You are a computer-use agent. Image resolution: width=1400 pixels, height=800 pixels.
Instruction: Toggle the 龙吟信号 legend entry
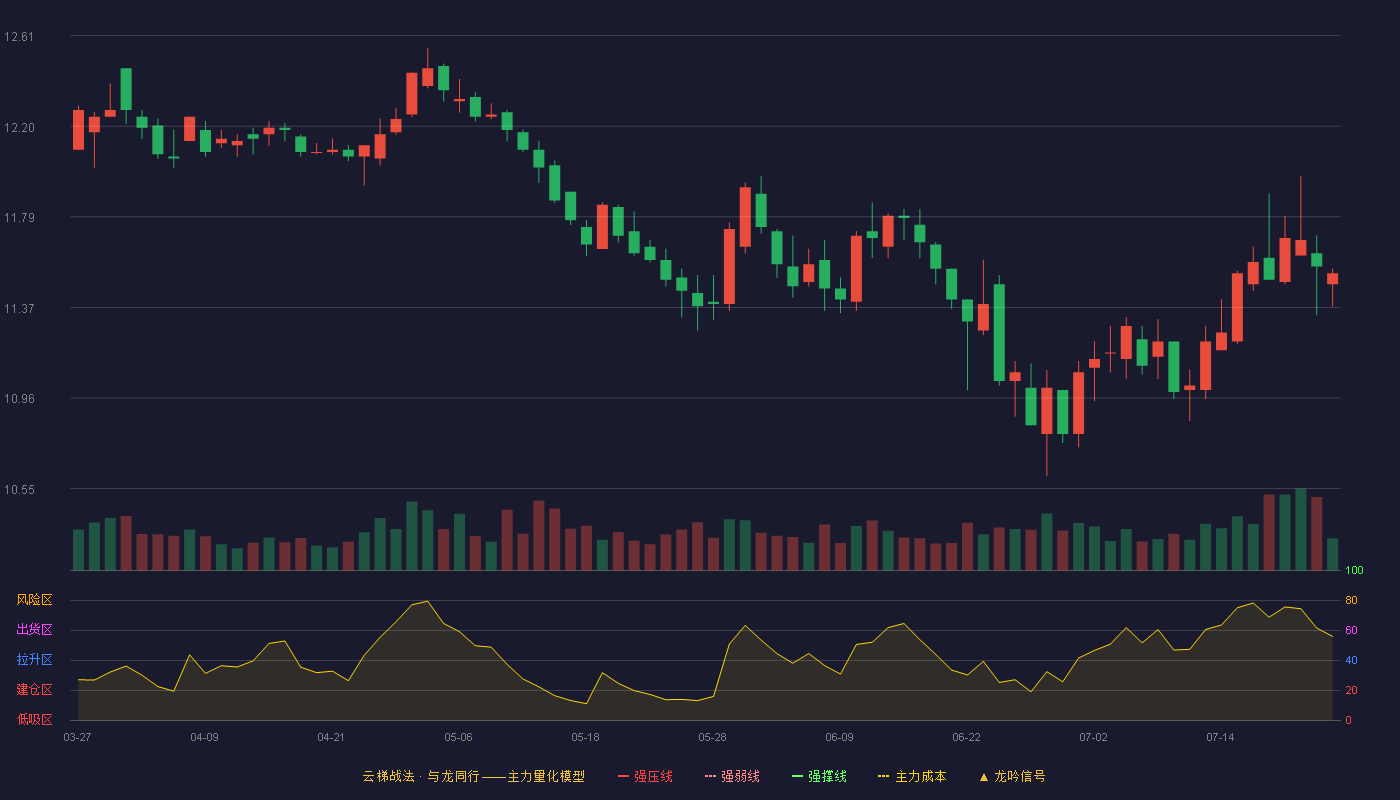coord(1012,776)
